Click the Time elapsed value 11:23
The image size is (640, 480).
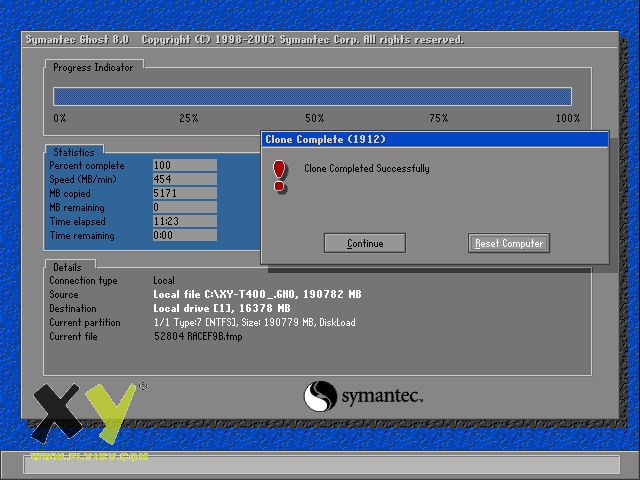point(184,221)
